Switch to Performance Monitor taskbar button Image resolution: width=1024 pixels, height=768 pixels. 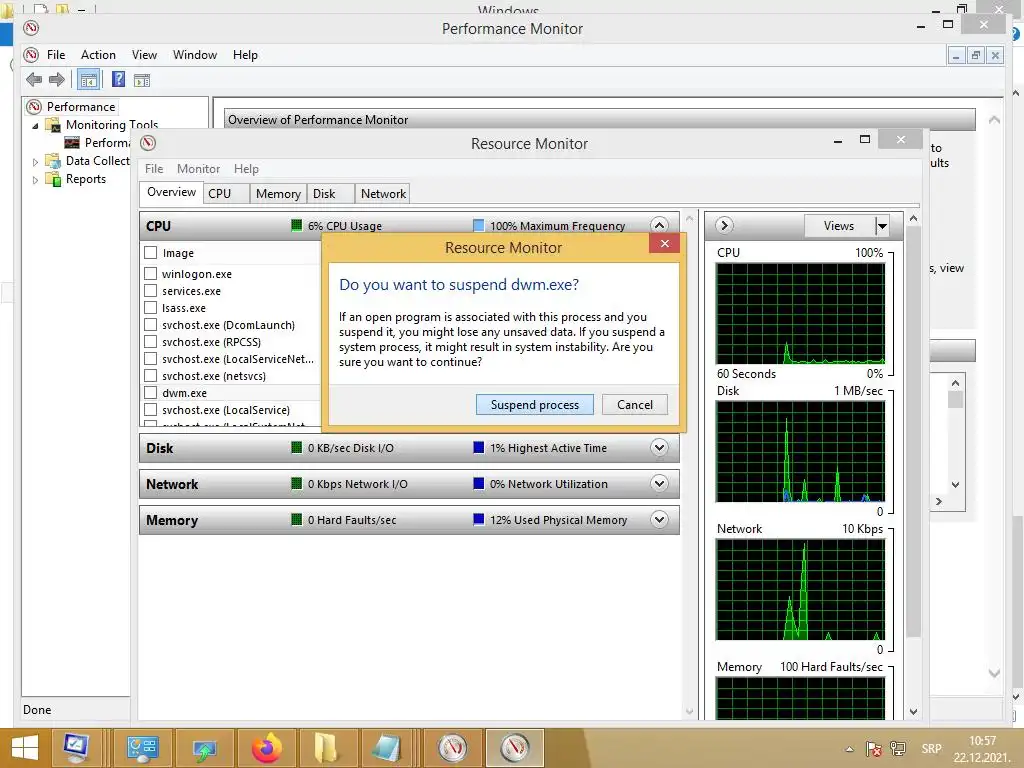pyautogui.click(x=453, y=748)
